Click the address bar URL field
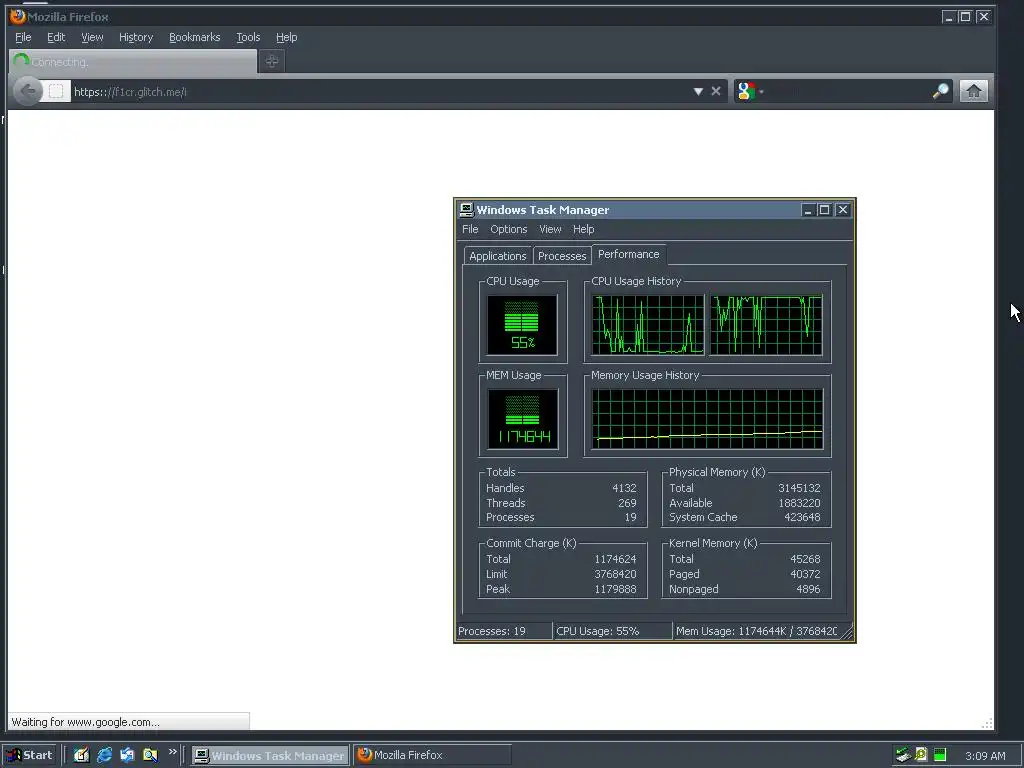Screen dimensions: 1024x768 coord(380,91)
